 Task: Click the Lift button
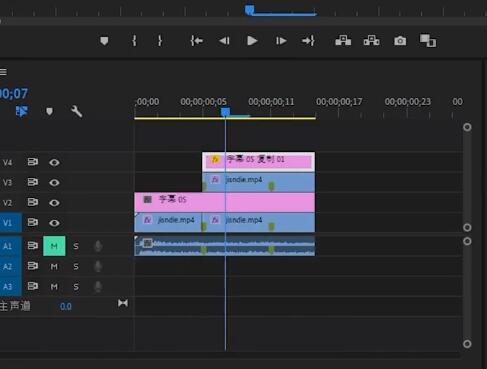click(x=343, y=41)
